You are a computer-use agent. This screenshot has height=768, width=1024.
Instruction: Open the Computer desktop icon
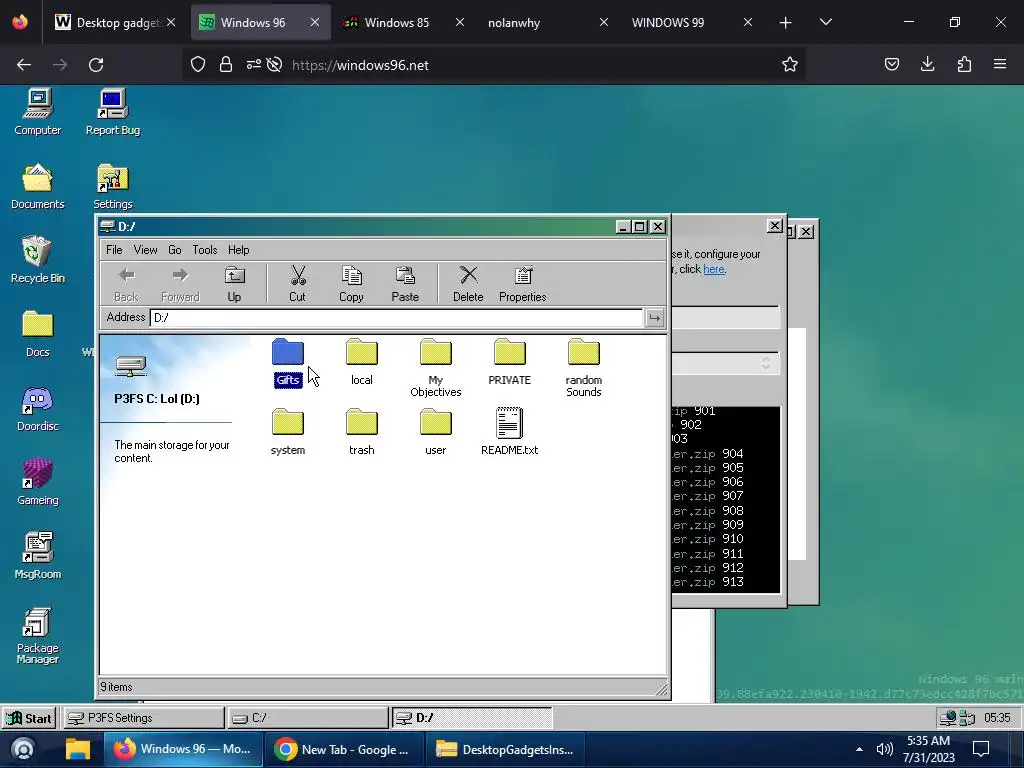click(38, 112)
